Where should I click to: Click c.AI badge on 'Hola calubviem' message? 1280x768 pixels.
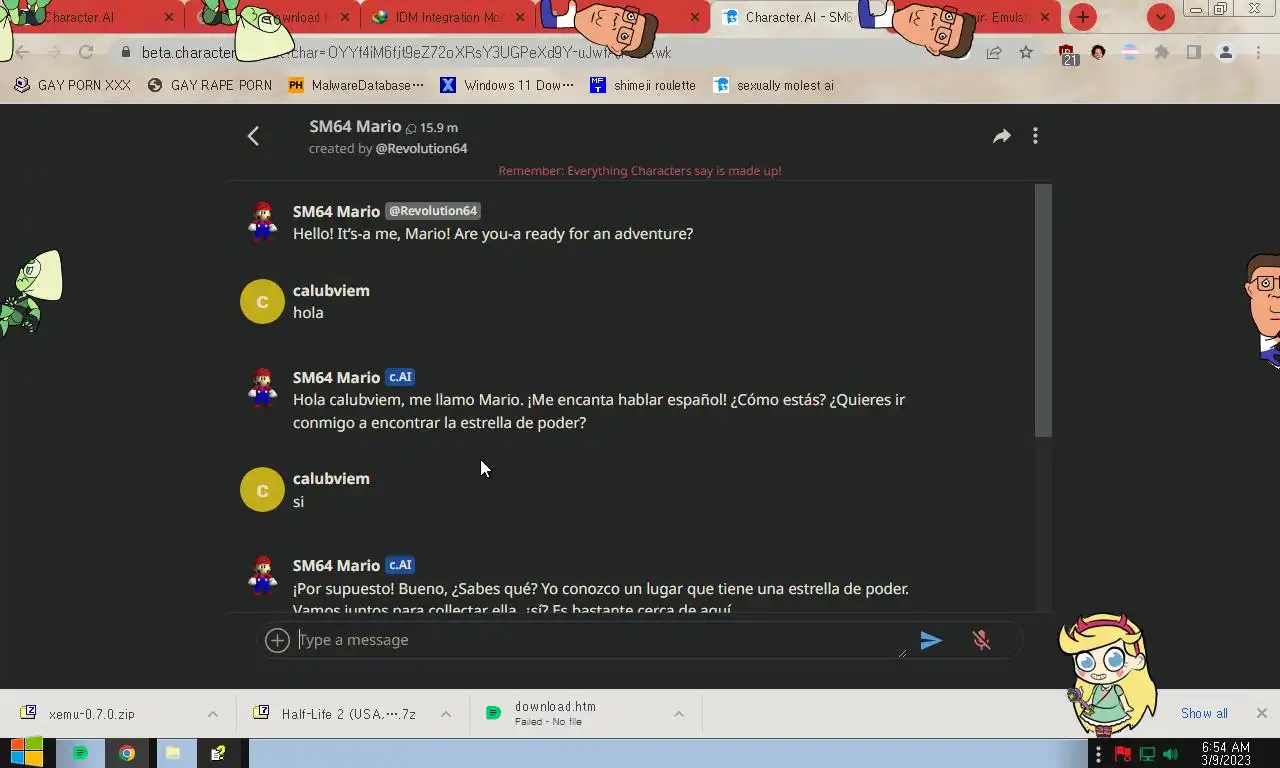[400, 377]
